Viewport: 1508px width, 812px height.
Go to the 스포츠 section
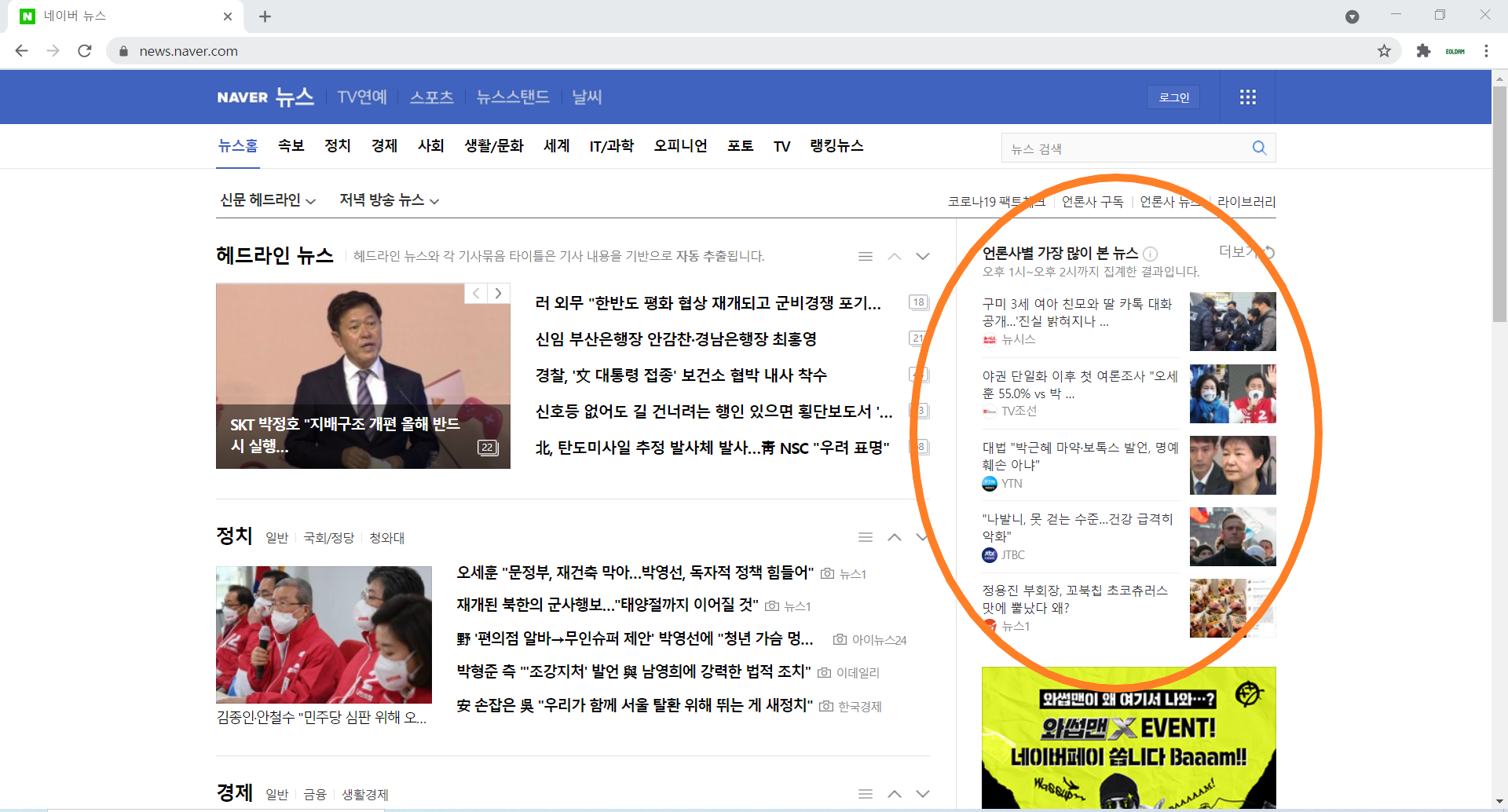tap(431, 97)
